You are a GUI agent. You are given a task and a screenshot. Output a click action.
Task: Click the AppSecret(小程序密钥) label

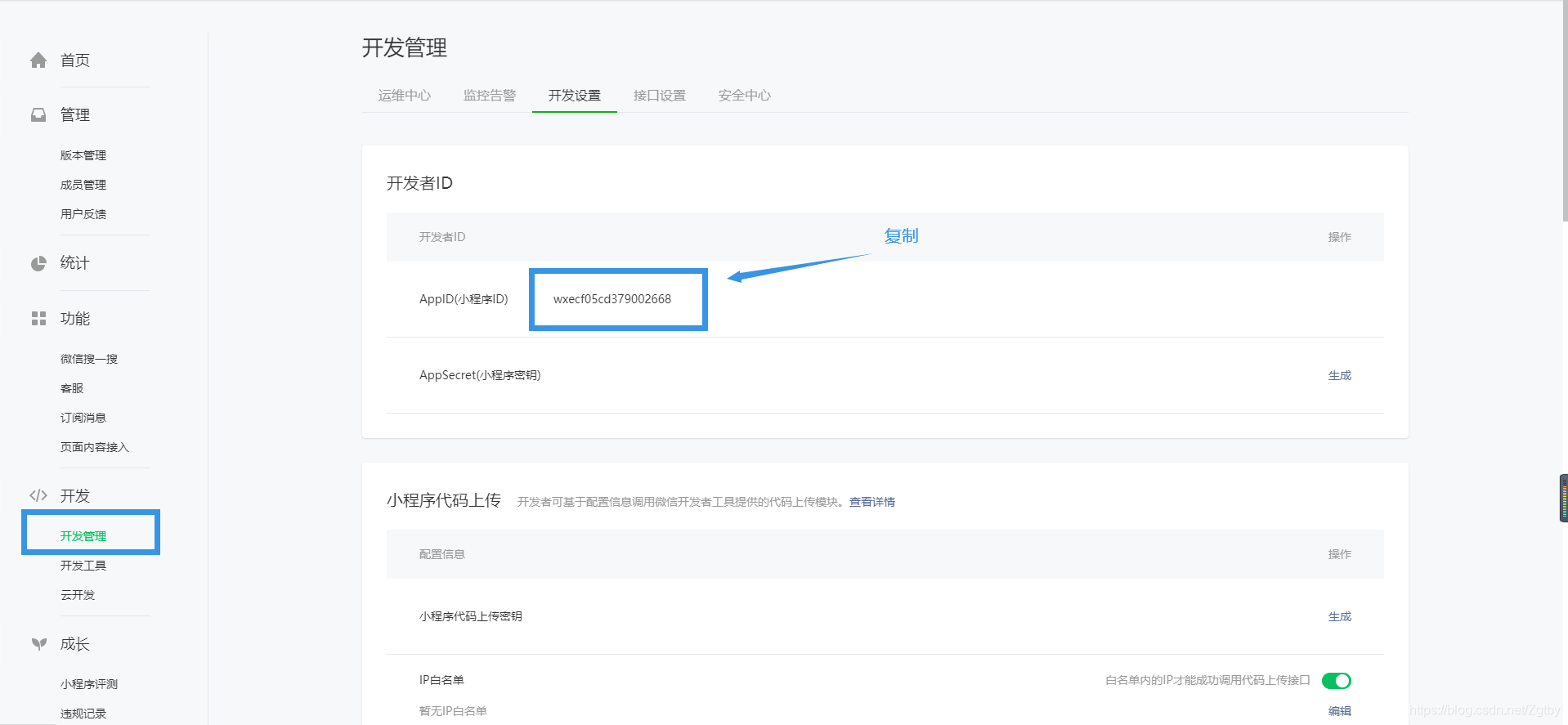pos(480,375)
